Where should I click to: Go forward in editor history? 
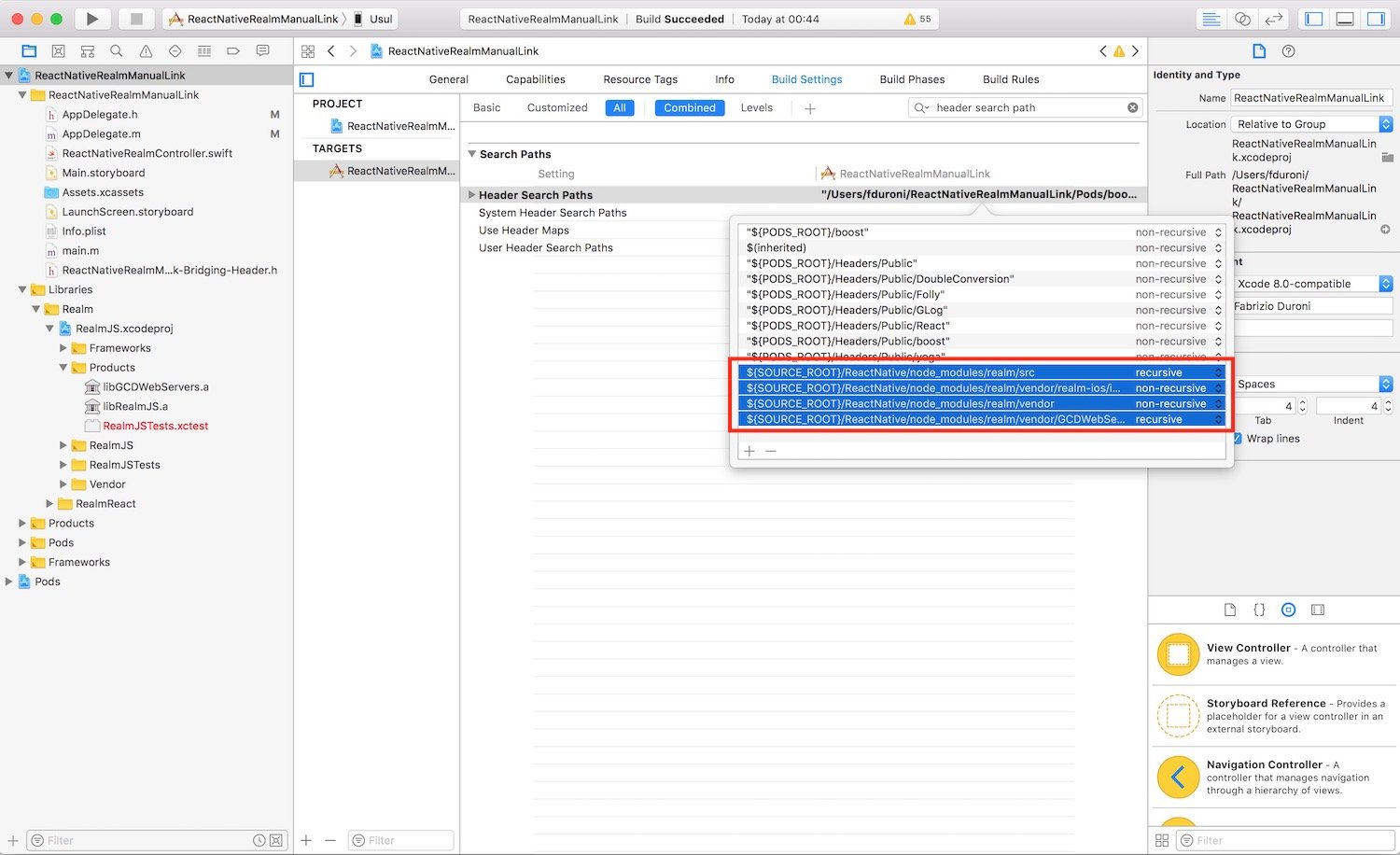[353, 51]
